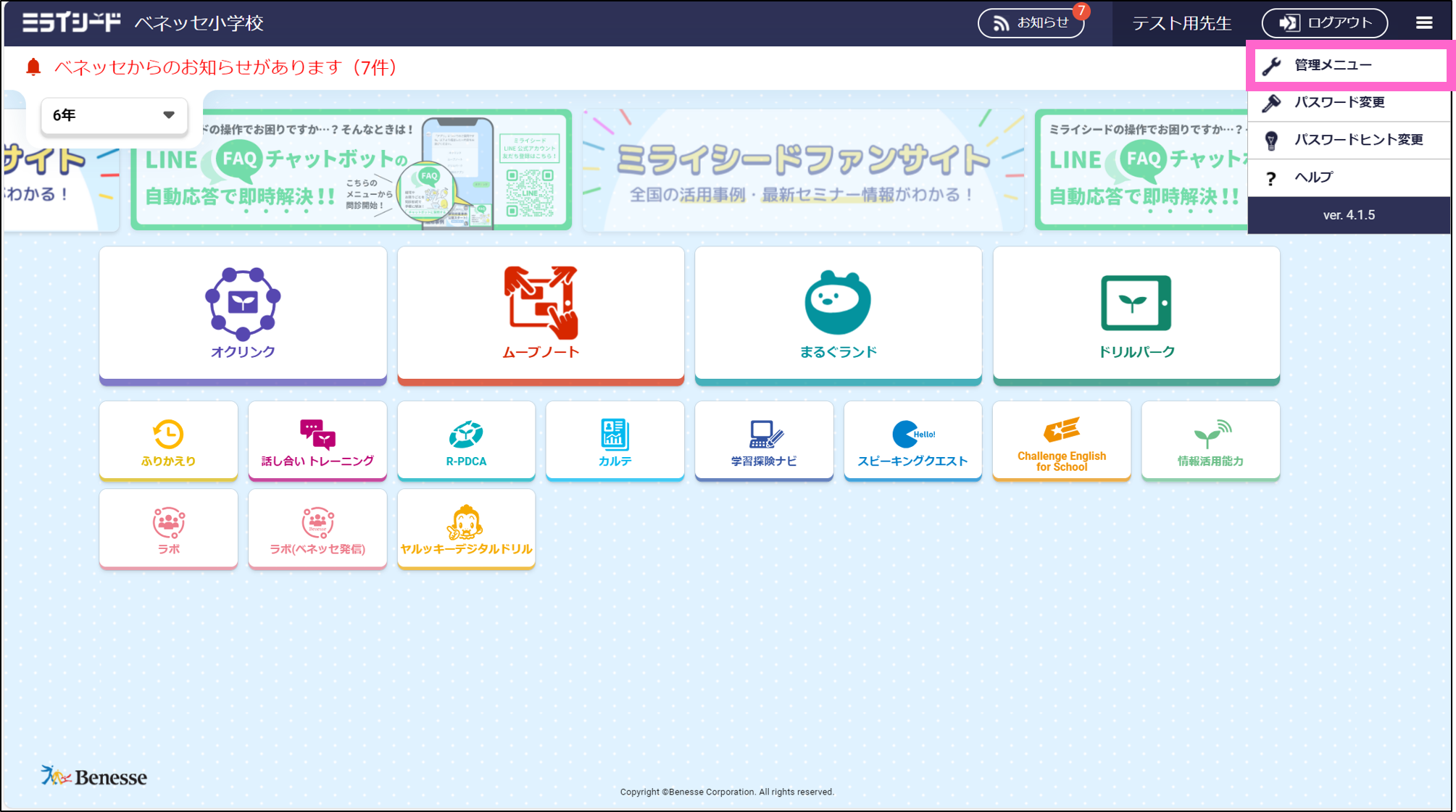Screen dimensions: 1456x812
Task: Open the カルテ tool
Action: click(x=615, y=440)
